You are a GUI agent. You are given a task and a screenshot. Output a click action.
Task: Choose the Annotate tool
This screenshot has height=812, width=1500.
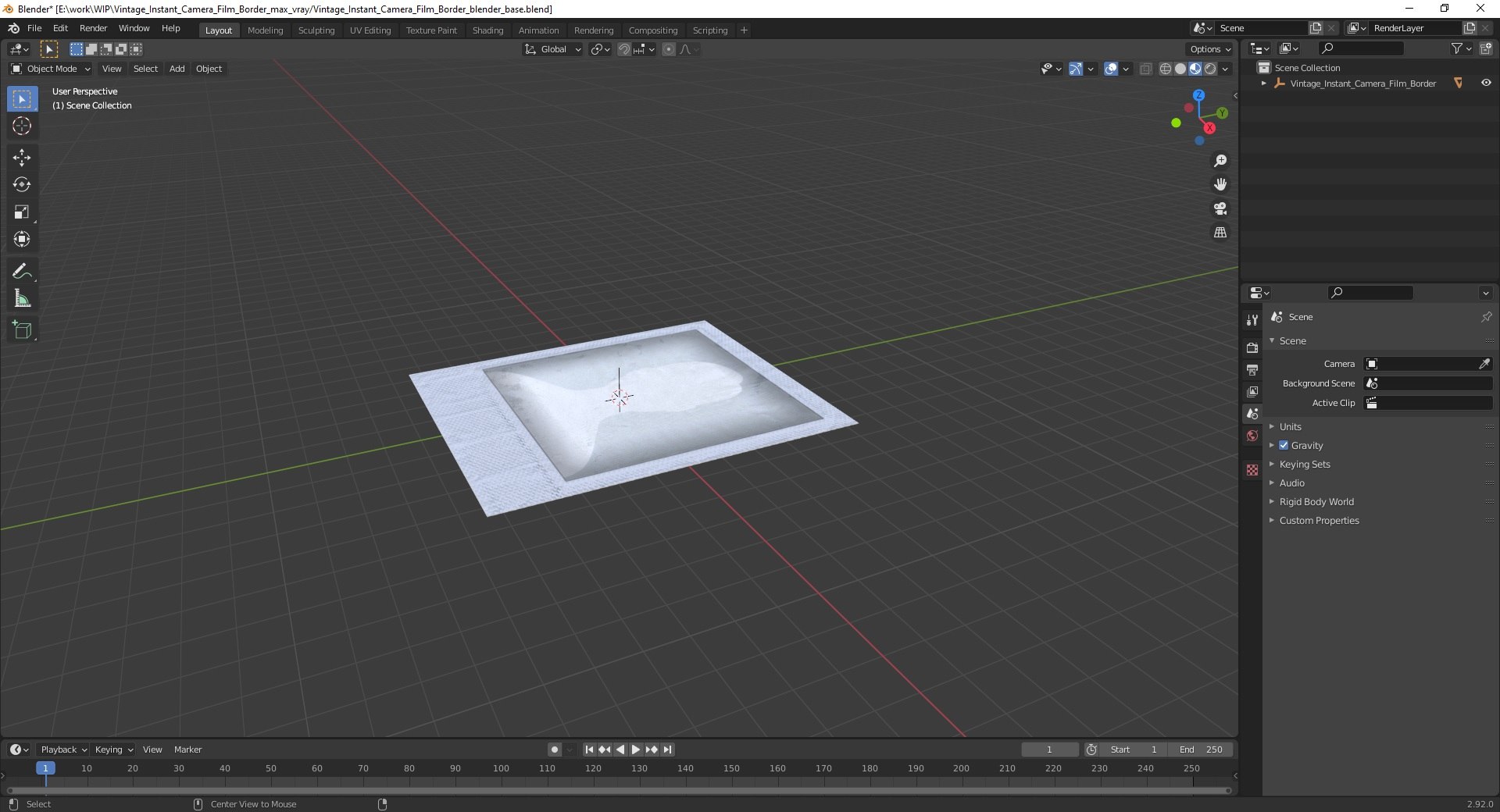pyautogui.click(x=22, y=272)
